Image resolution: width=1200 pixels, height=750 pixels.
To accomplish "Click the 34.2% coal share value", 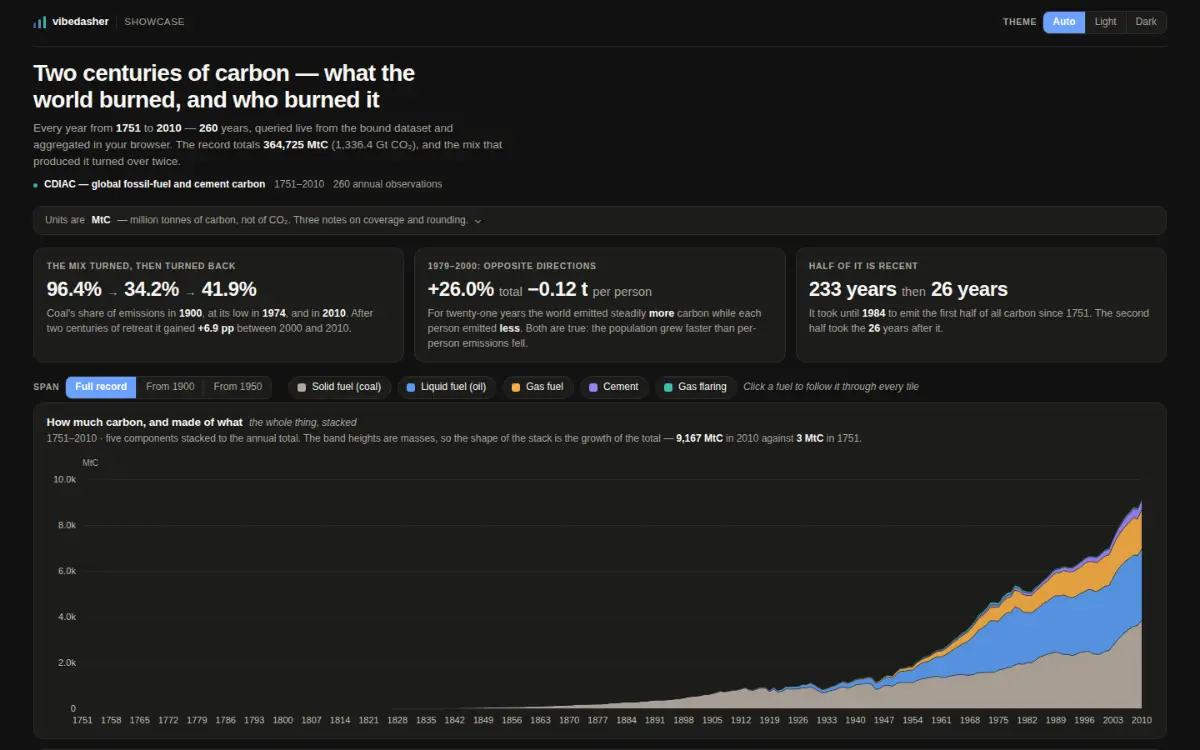I will click(x=151, y=290).
